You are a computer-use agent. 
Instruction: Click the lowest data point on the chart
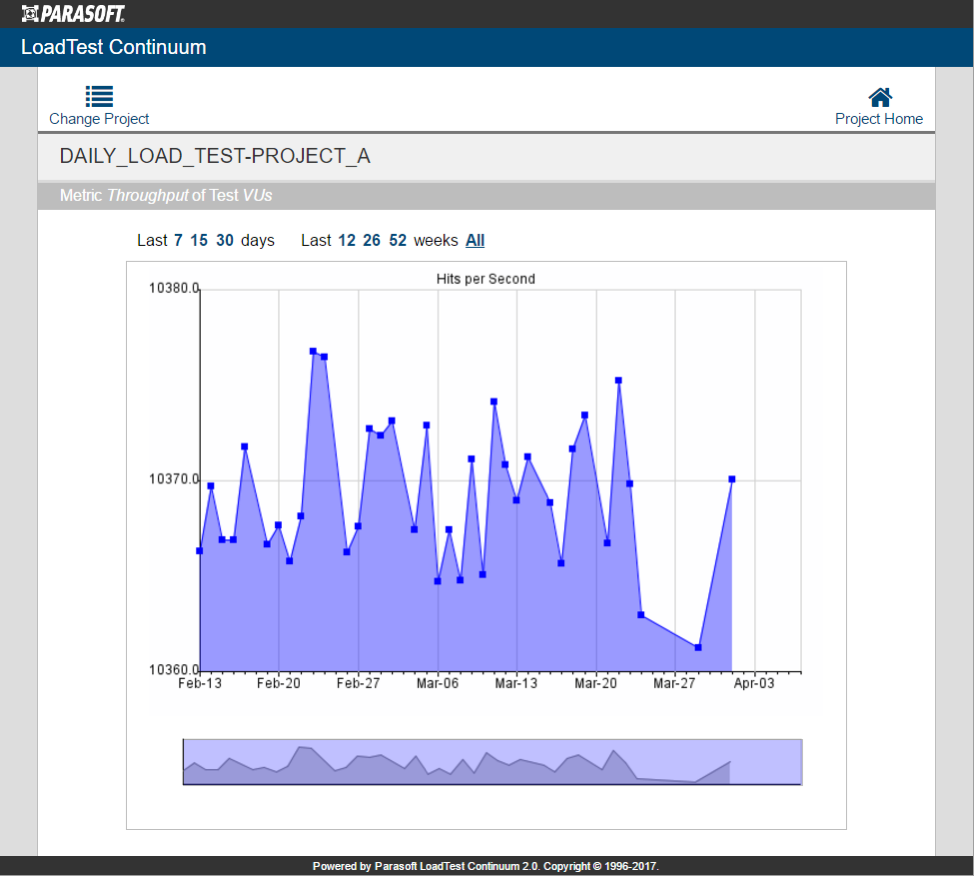tap(698, 647)
